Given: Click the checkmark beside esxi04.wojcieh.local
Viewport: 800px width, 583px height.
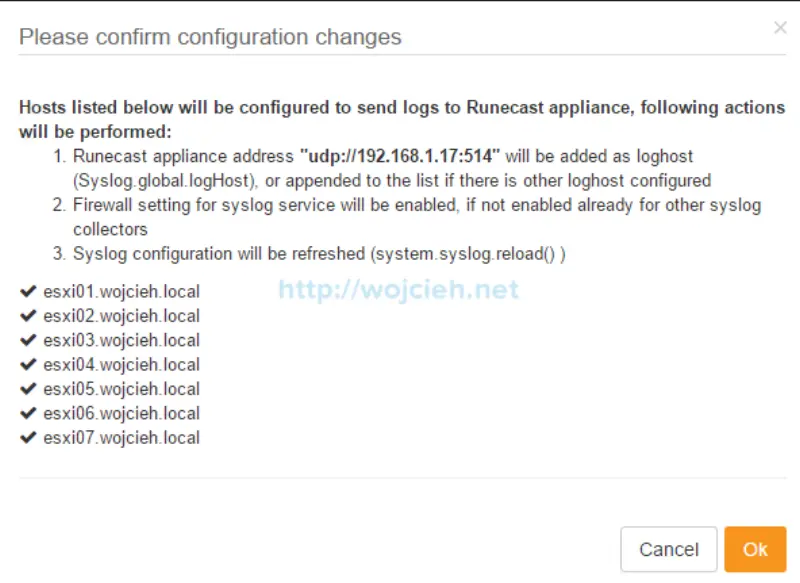Looking at the screenshot, I should 28,365.
